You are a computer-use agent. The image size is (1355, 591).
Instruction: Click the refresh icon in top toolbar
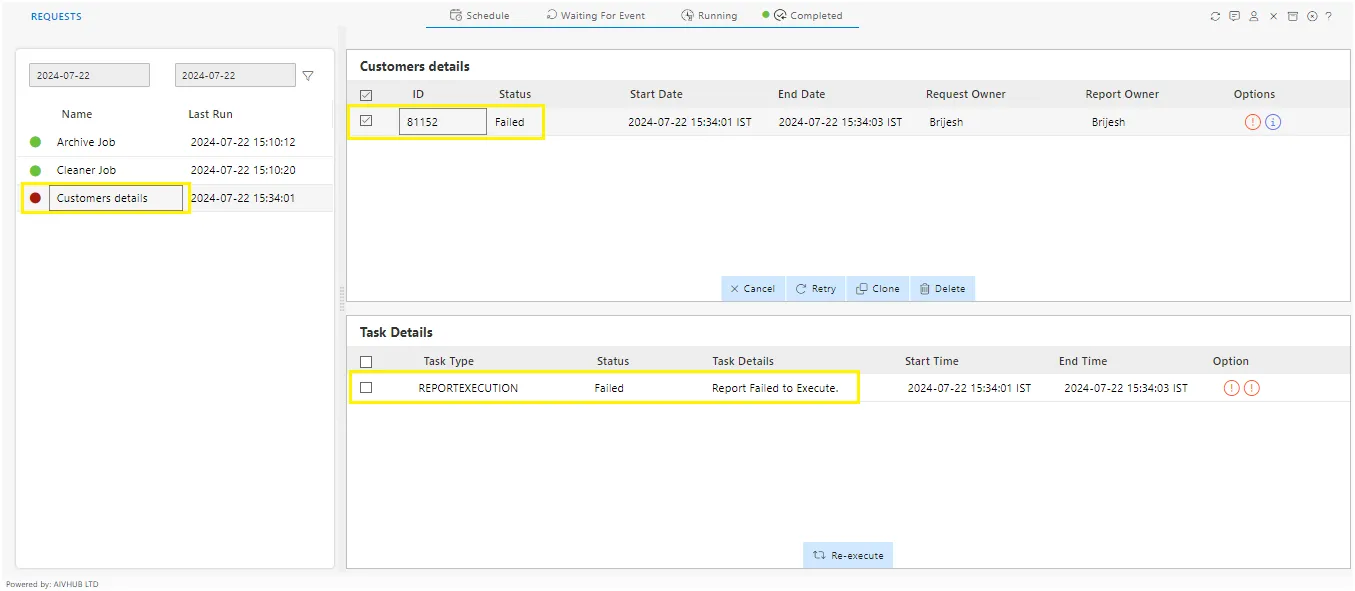pos(1215,16)
